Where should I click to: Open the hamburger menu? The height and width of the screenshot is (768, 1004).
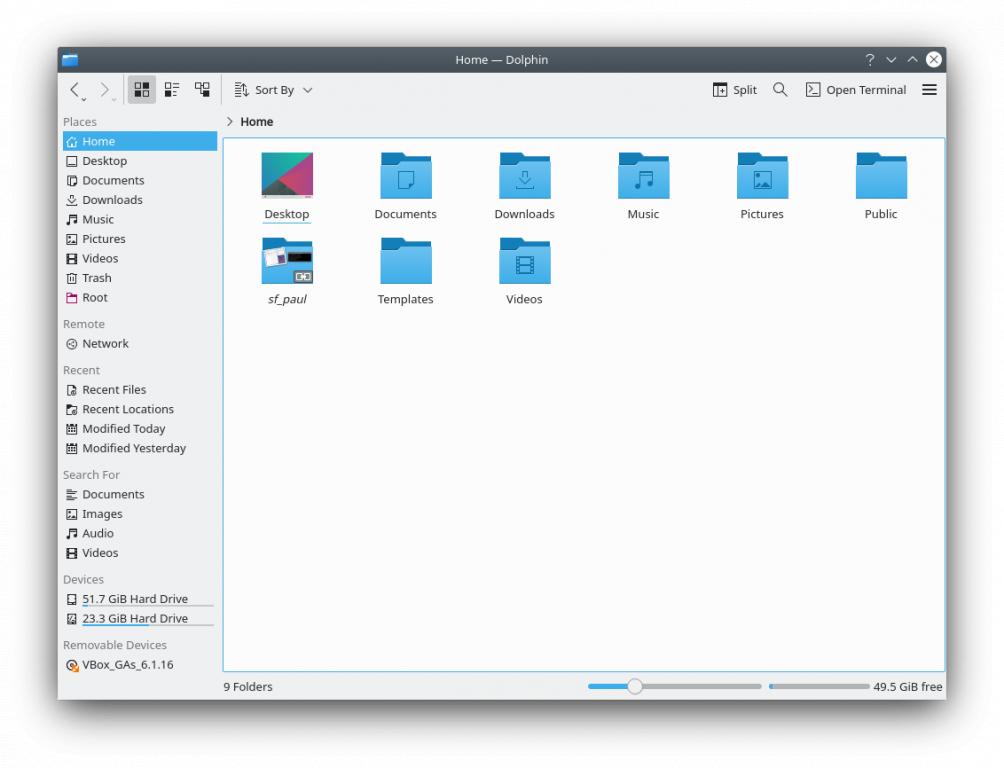click(929, 90)
